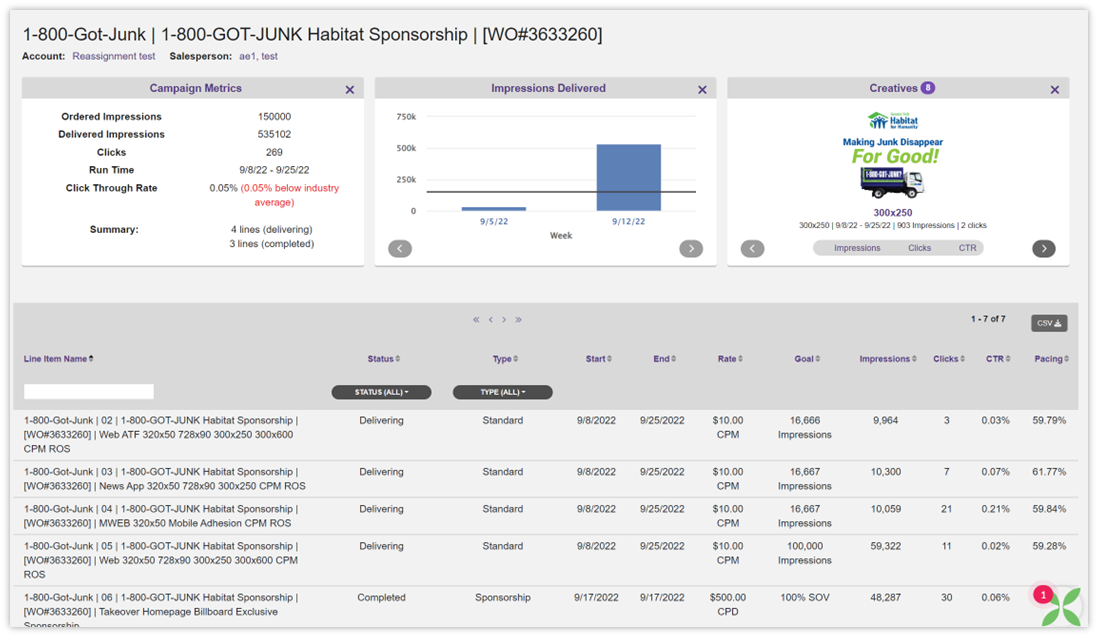Click the Creatives count badge 8
This screenshot has height=637, width=1098.
coord(928,88)
